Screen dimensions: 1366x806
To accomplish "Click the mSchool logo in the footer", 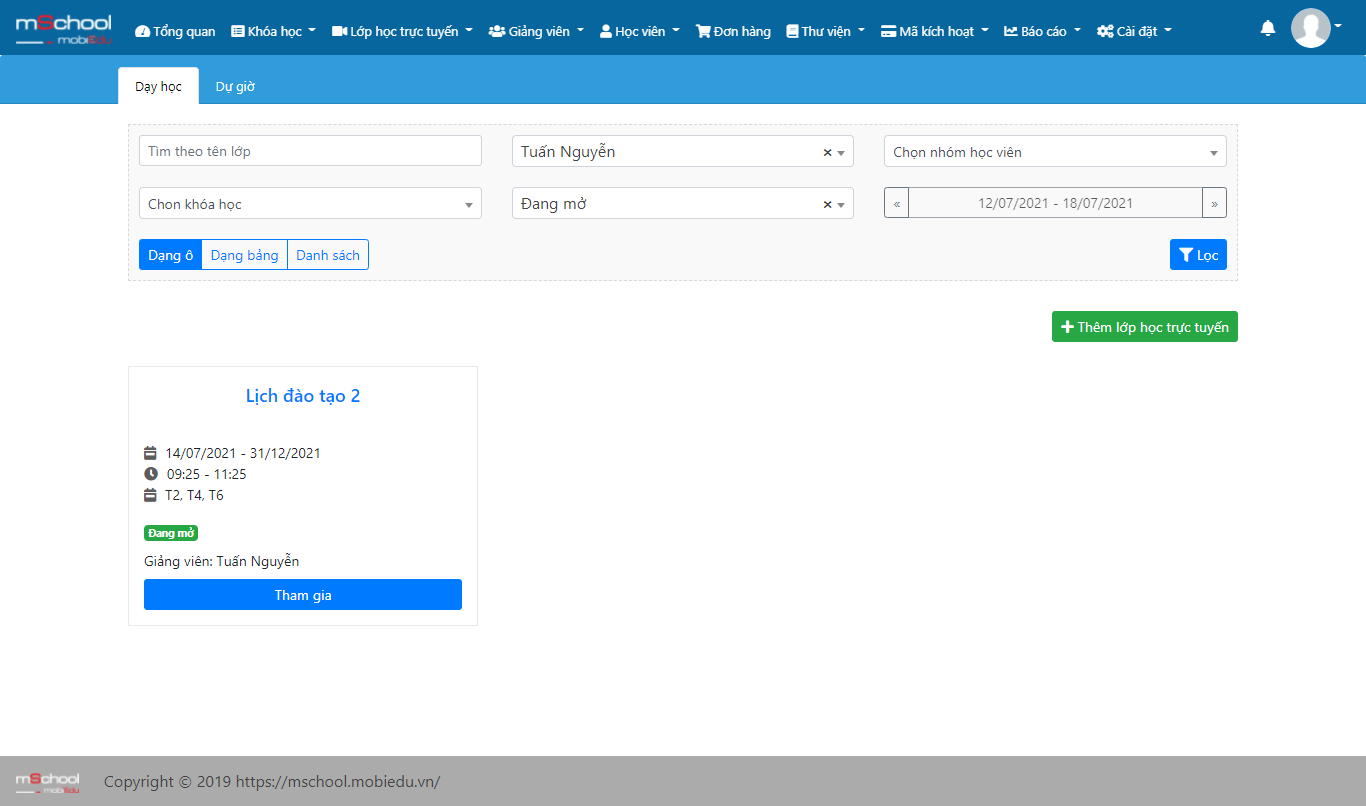I will pyautogui.click(x=47, y=782).
